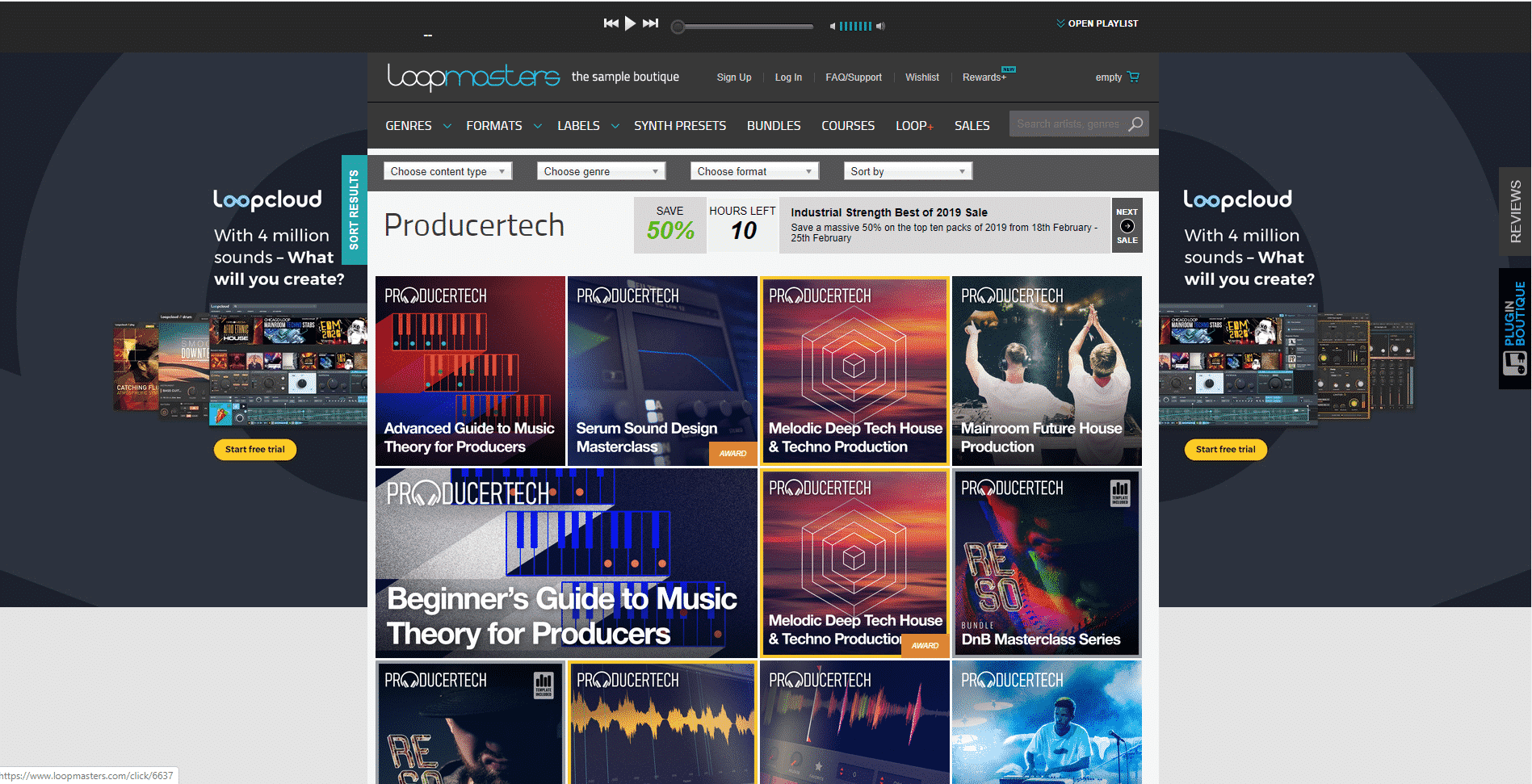Open Advanced Guide to Music Theory course
The image size is (1532, 784).
[470, 371]
